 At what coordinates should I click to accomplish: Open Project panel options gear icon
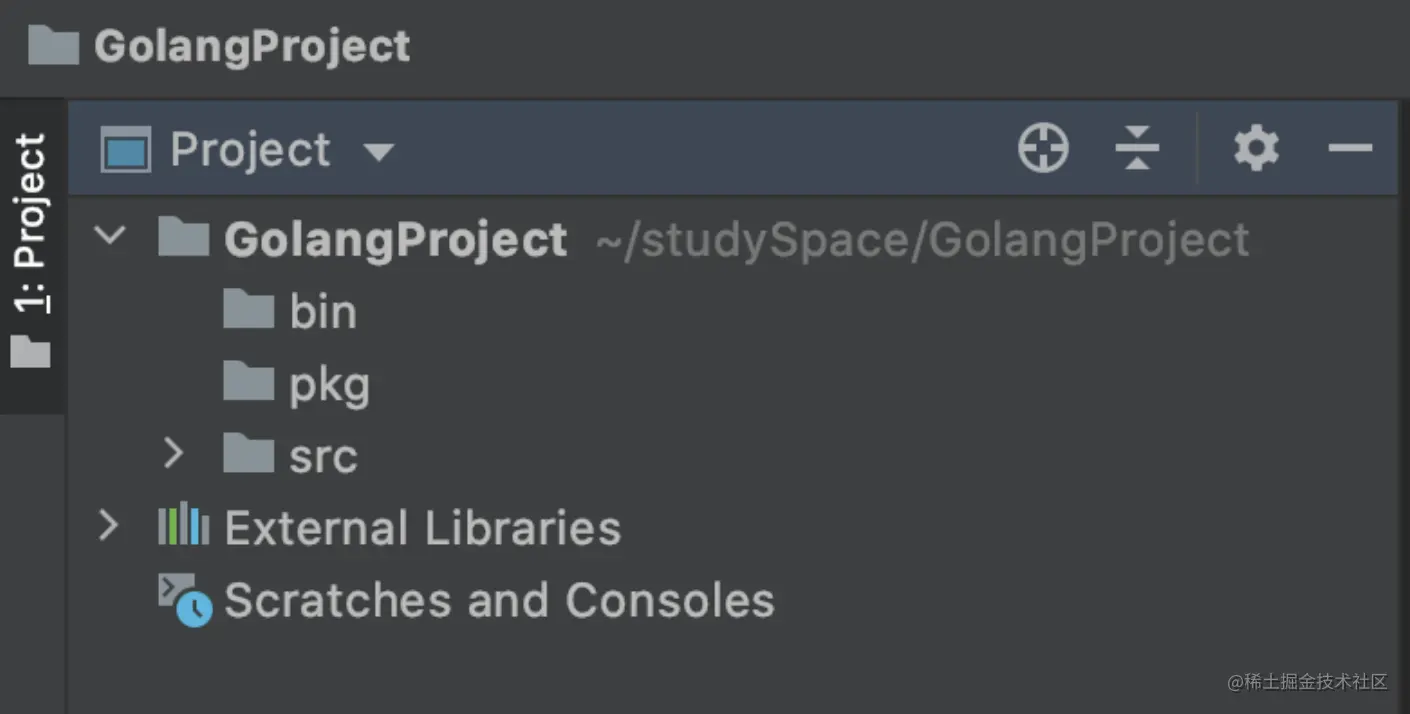[1255, 147]
